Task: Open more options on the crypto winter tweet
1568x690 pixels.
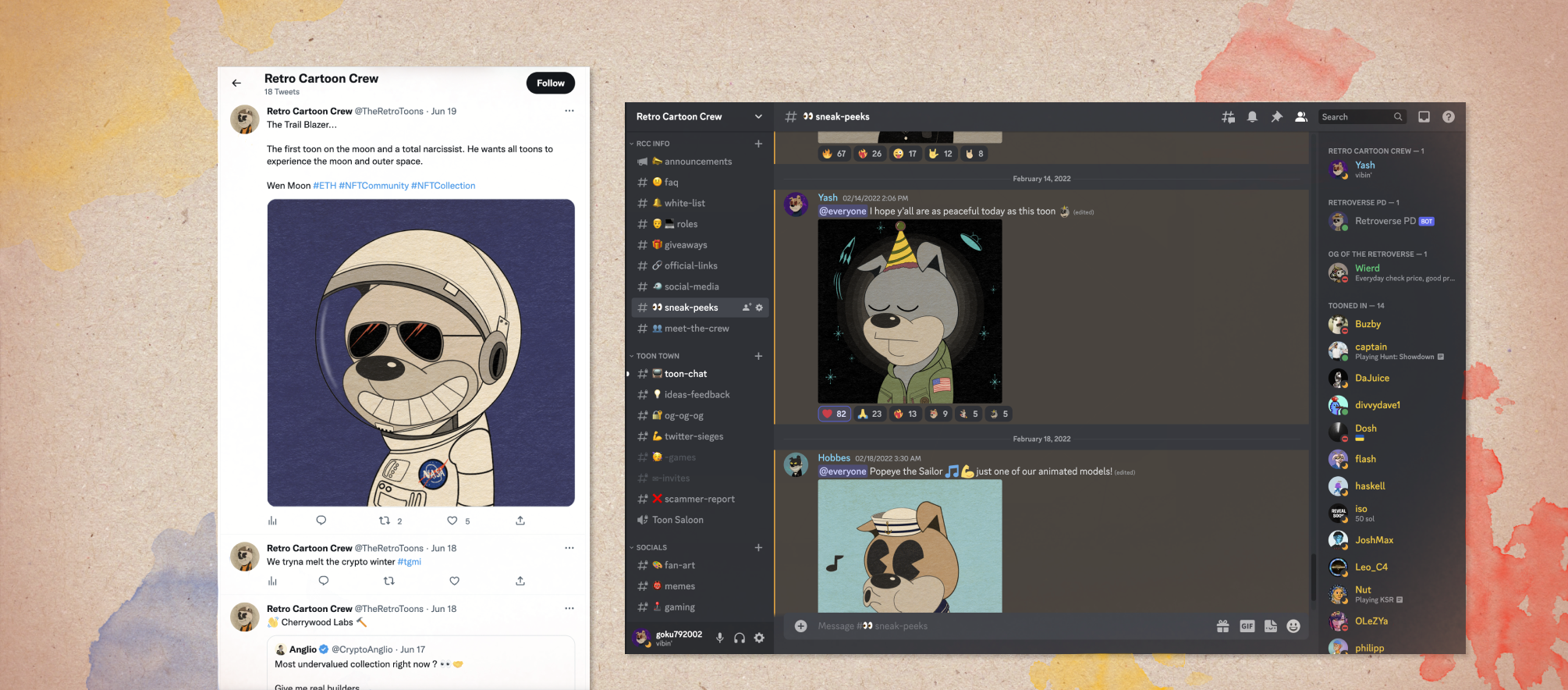Action: click(569, 548)
